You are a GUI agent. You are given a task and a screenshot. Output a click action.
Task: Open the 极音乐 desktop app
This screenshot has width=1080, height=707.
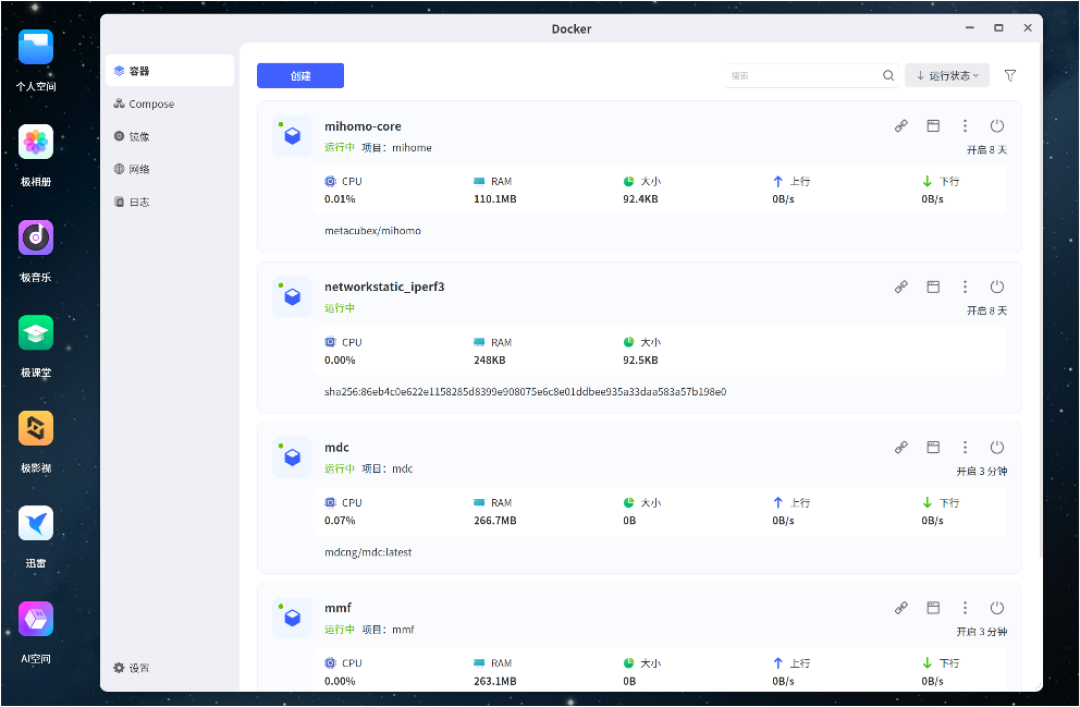pyautogui.click(x=36, y=238)
